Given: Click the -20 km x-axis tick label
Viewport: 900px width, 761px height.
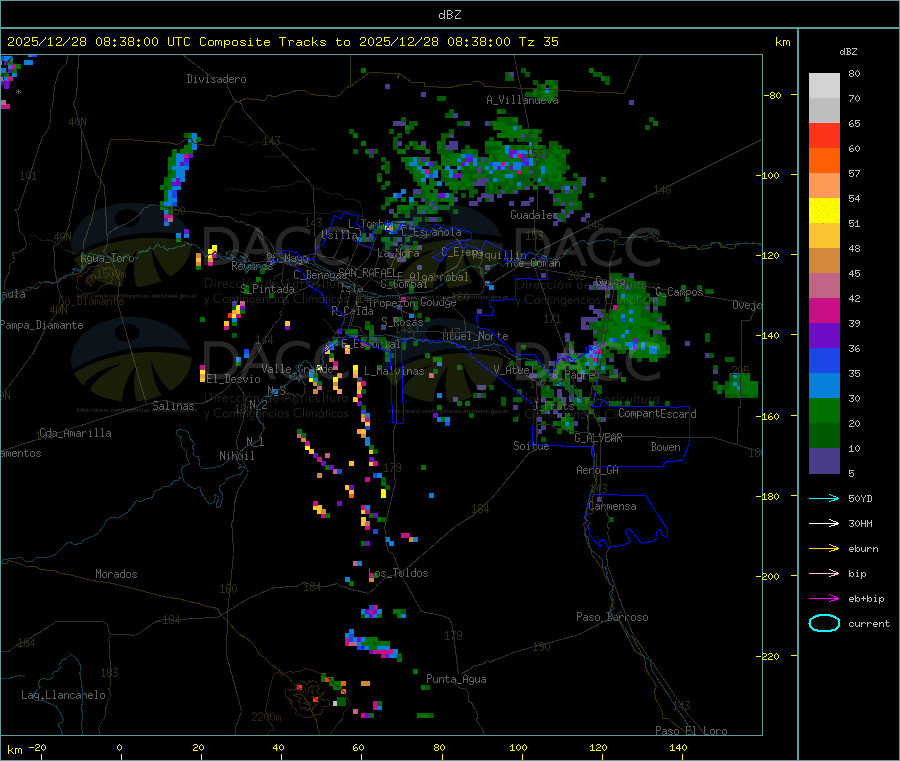Looking at the screenshot, I should coord(37,747).
